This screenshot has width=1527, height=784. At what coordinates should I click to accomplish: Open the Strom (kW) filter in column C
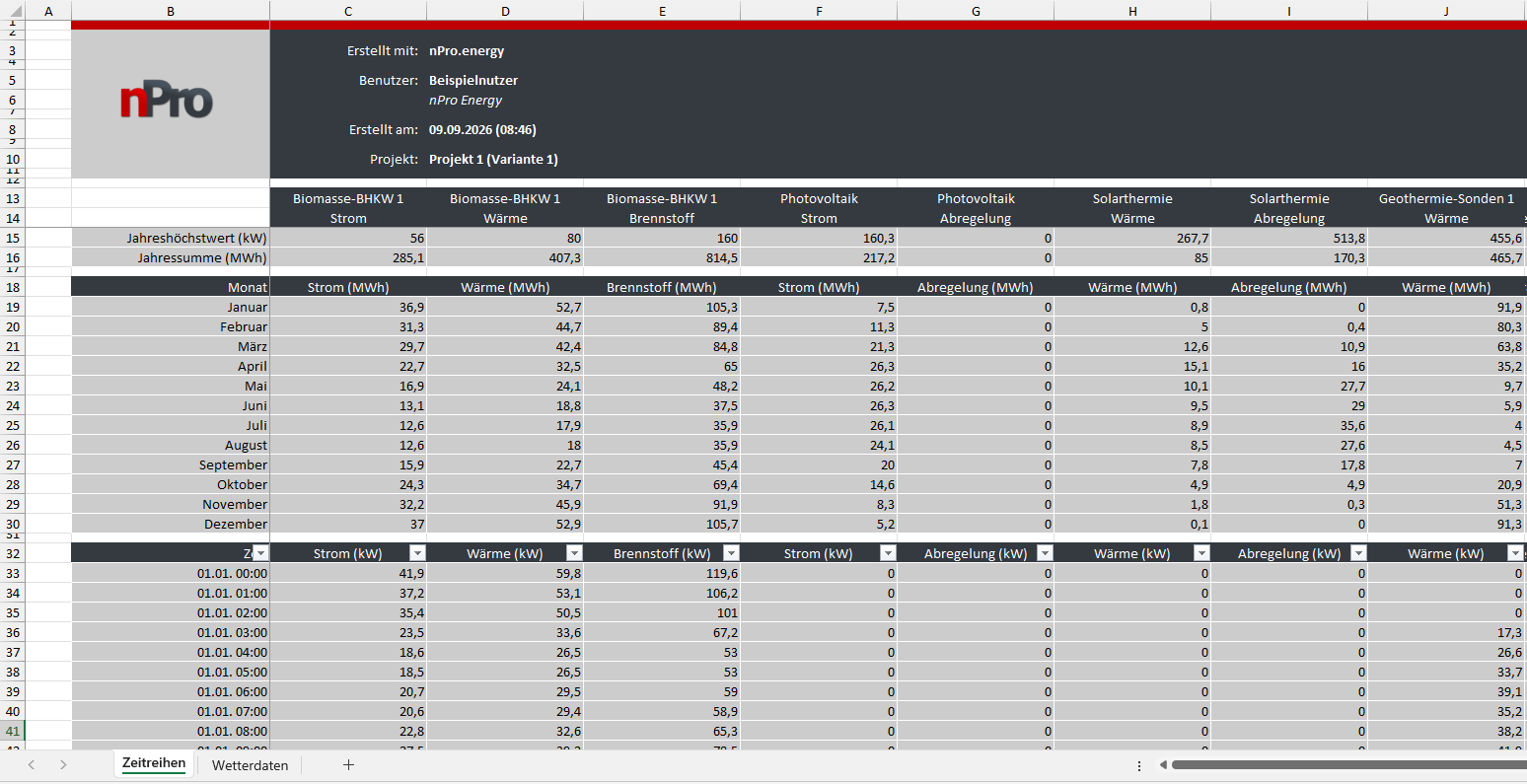pos(417,553)
